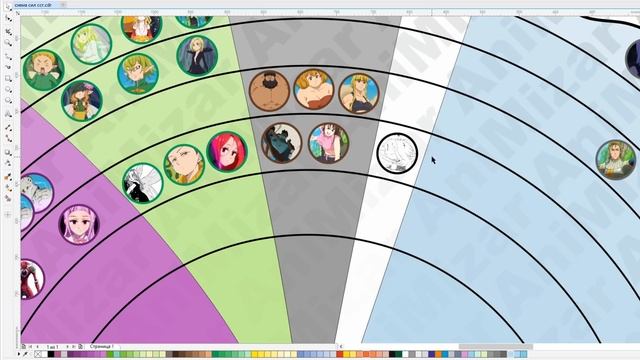Pick the black palette swatch after white
This screenshot has width=640, height=360.
(51, 354)
